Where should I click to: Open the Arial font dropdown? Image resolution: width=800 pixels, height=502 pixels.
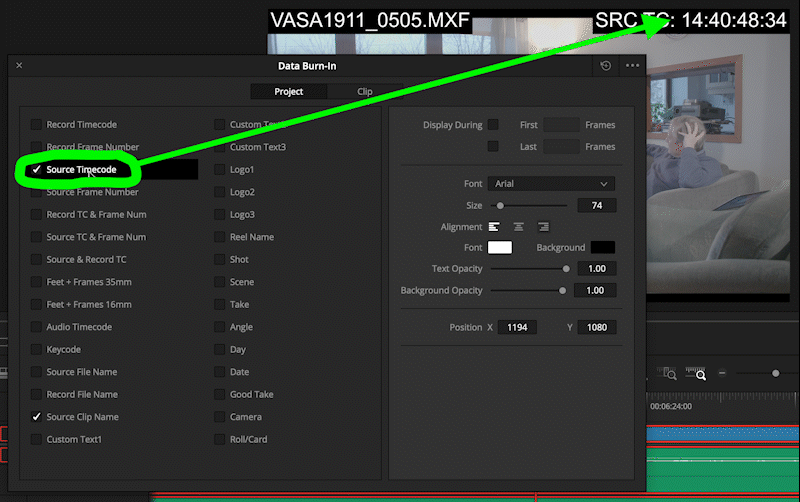[x=551, y=184]
